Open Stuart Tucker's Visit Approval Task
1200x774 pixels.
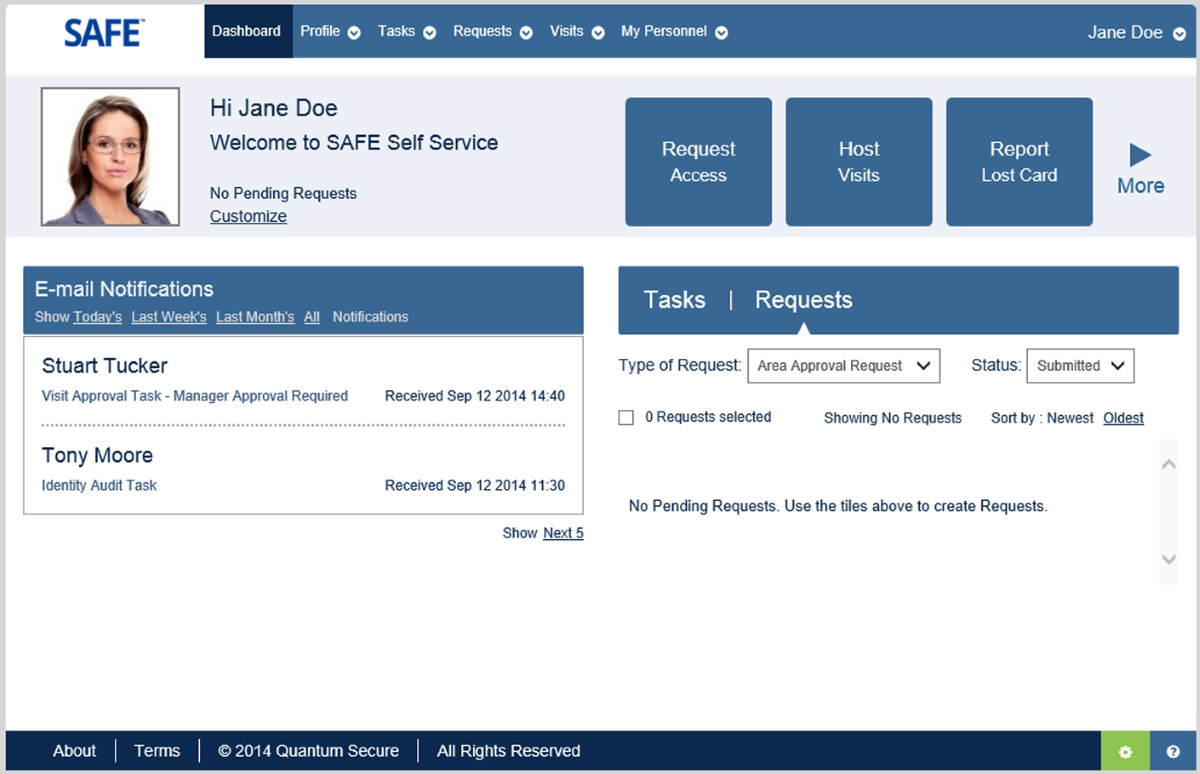[x=194, y=395]
